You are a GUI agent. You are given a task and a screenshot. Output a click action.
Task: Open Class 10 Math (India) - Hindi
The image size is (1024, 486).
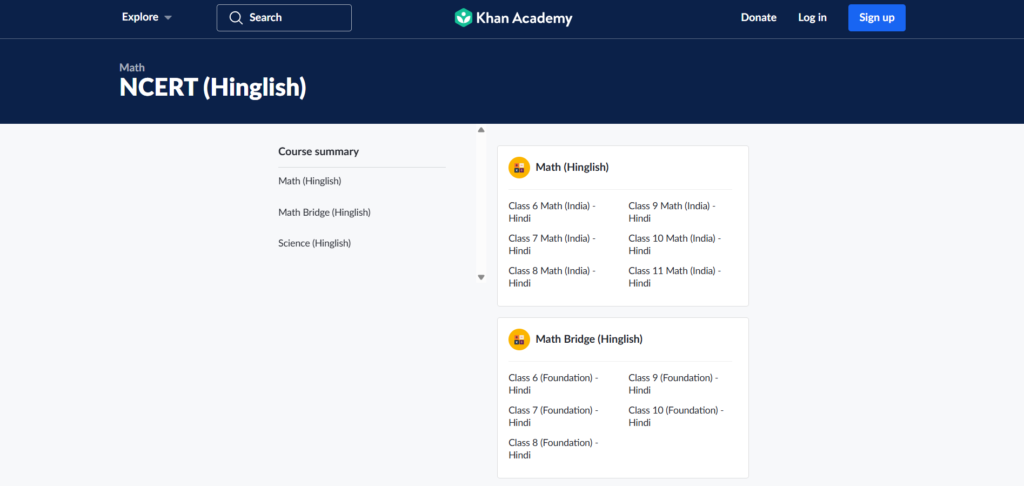click(x=673, y=244)
